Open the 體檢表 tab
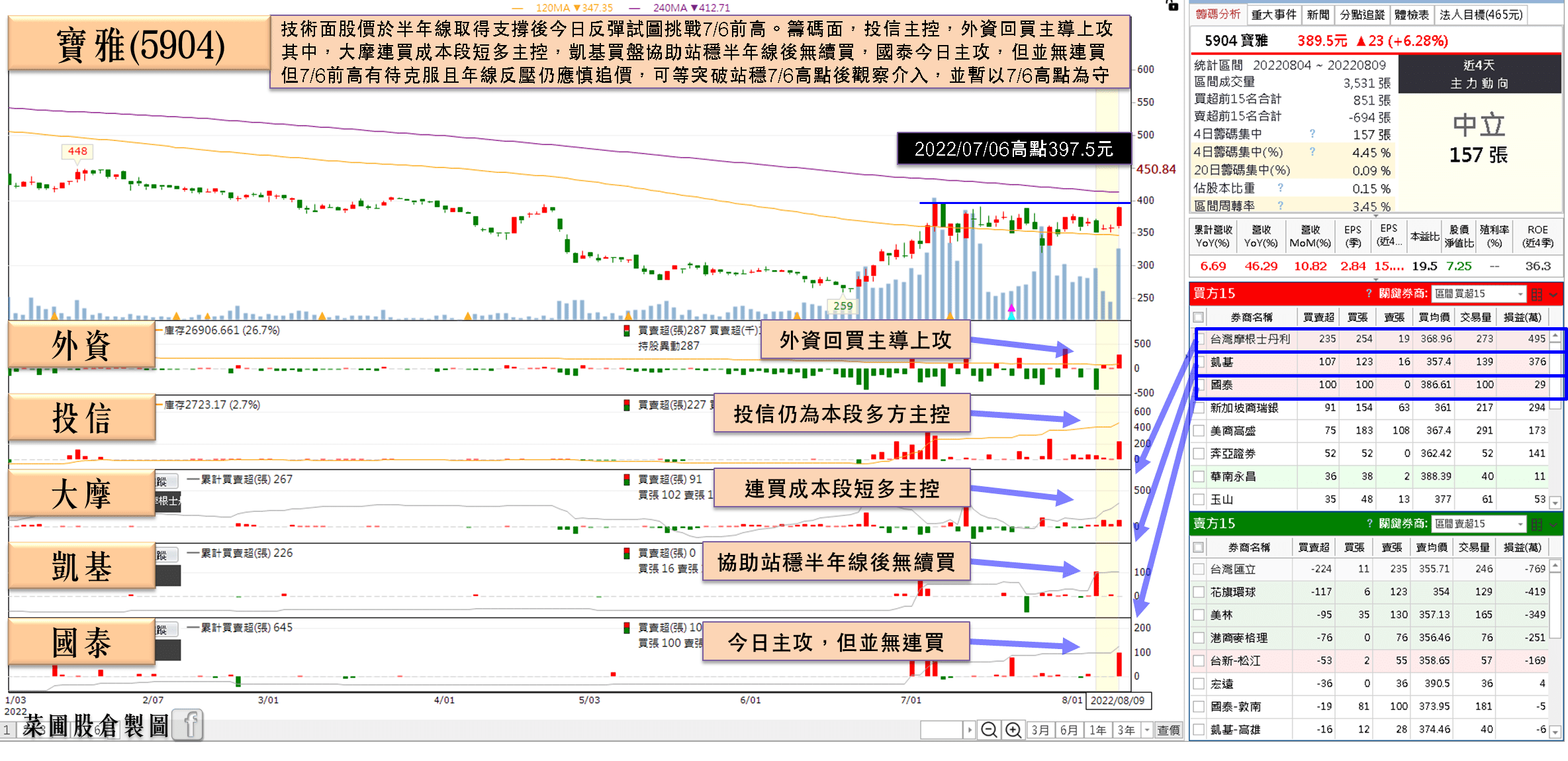The height and width of the screenshot is (761, 1568). [x=1411, y=14]
